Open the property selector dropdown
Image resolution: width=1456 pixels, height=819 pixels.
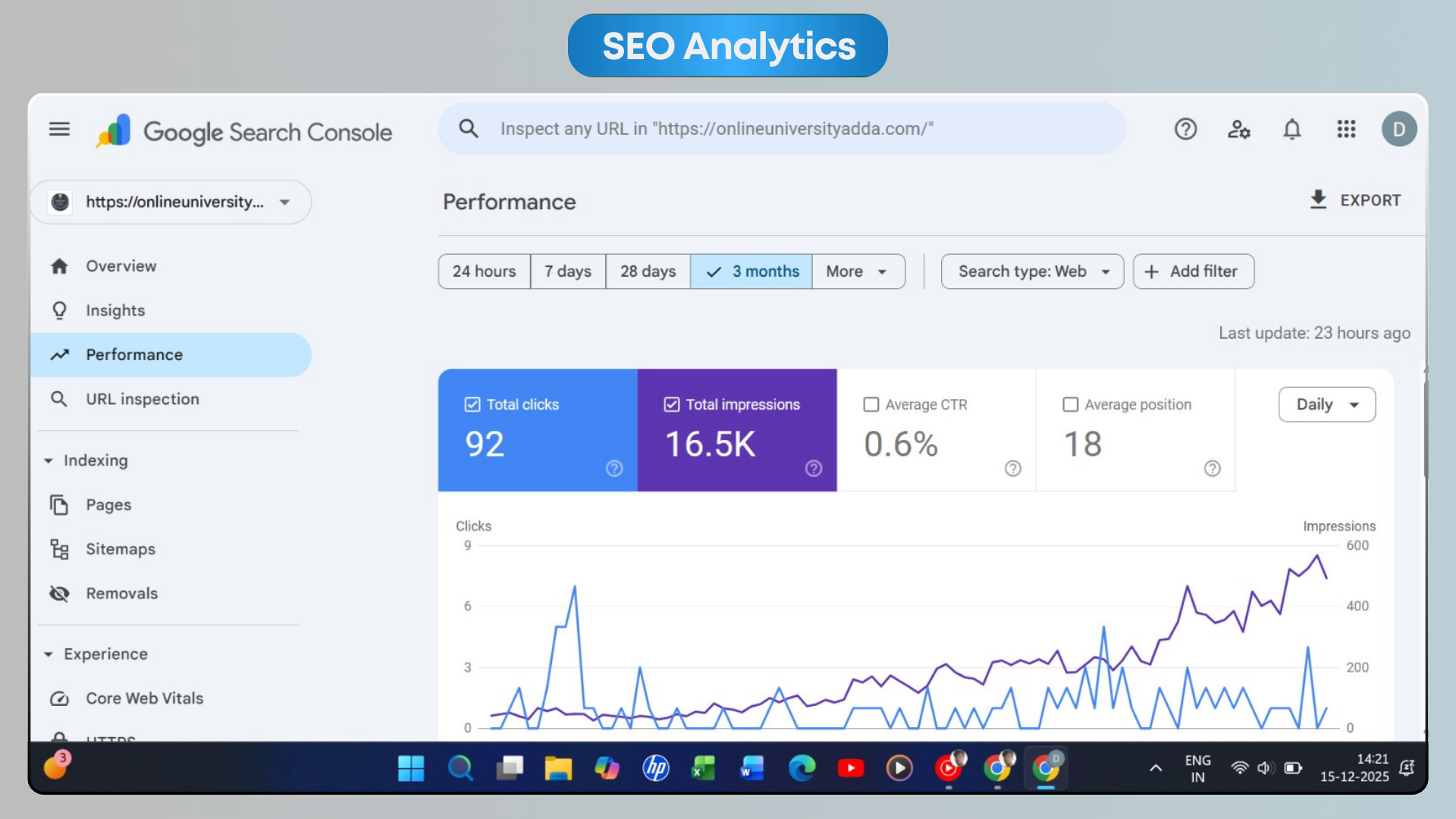pyautogui.click(x=171, y=202)
